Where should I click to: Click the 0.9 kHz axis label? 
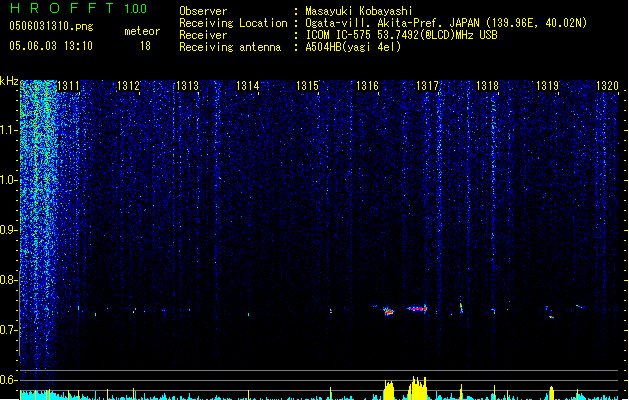pyautogui.click(x=8, y=230)
